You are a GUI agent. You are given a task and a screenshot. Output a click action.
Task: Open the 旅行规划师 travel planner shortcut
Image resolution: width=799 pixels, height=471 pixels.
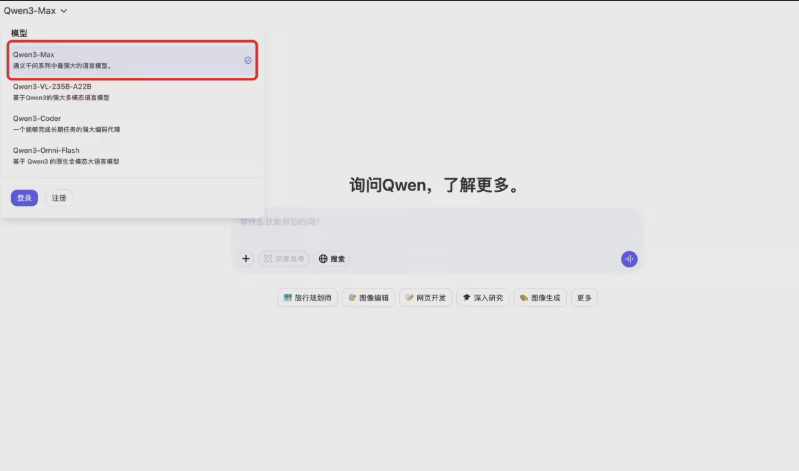[x=307, y=298]
